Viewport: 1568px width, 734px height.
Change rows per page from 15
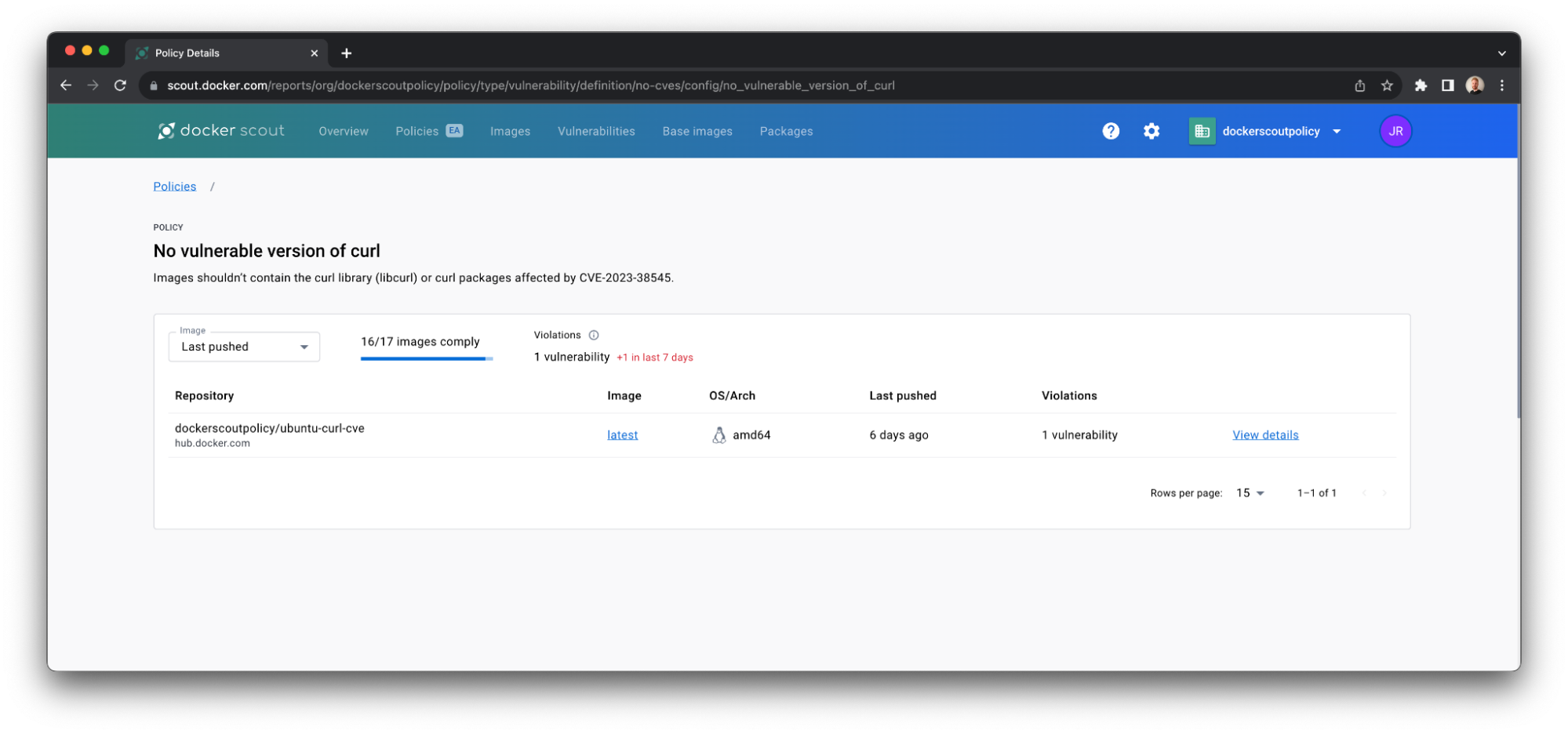(x=1250, y=493)
